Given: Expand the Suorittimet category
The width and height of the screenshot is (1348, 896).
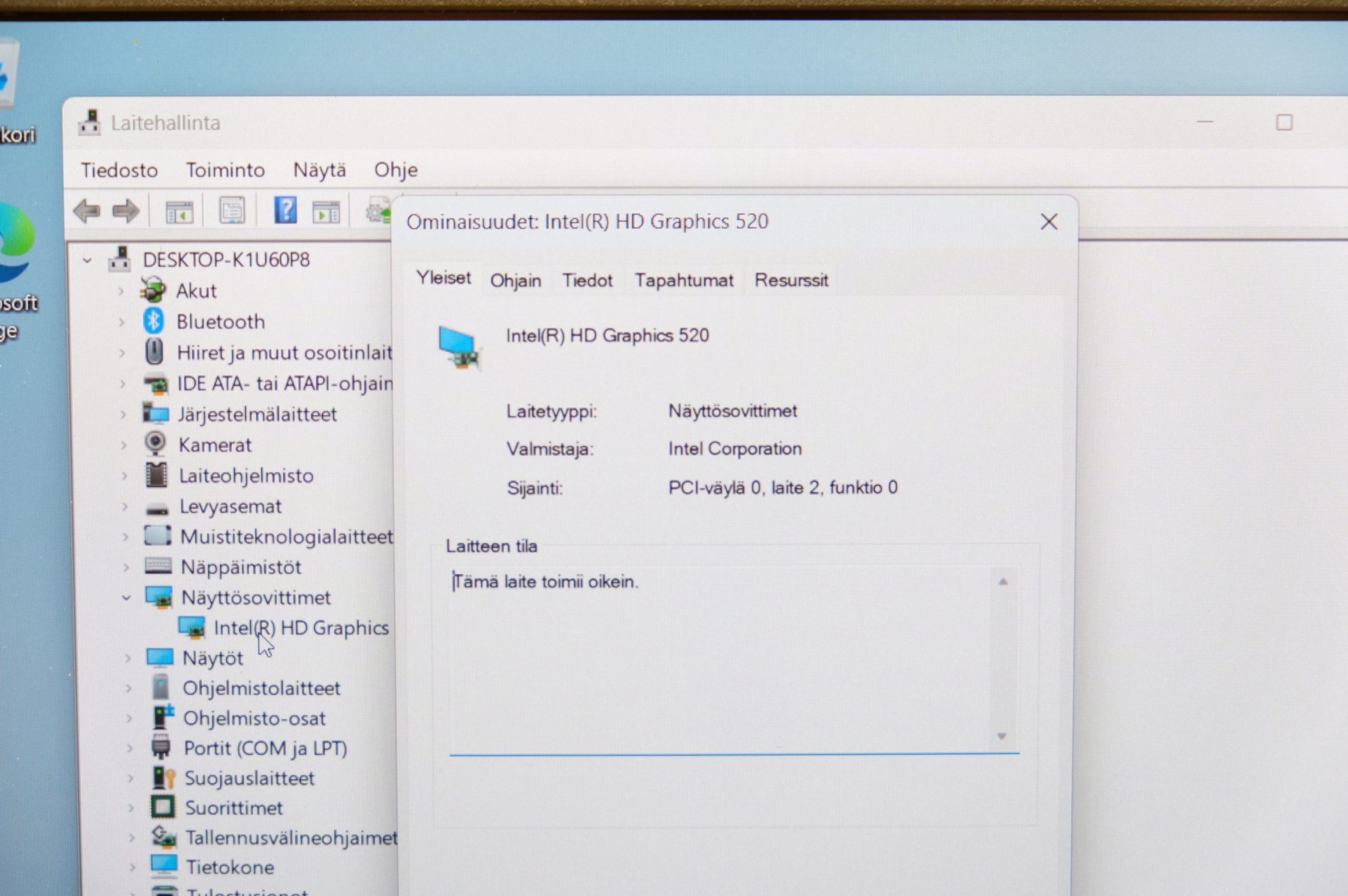Looking at the screenshot, I should click(x=131, y=808).
